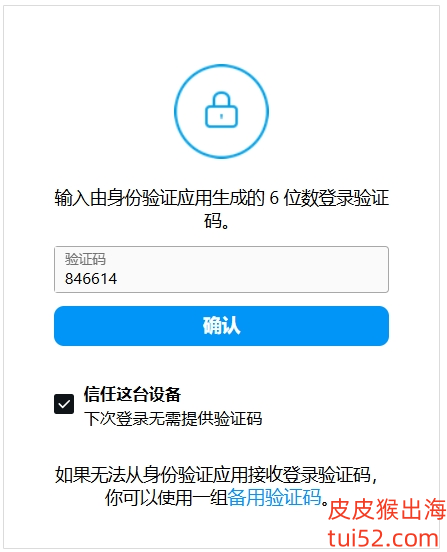447x552 pixels.
Task: Click the small grey 验证码 placeholder label
Action: tap(85, 259)
